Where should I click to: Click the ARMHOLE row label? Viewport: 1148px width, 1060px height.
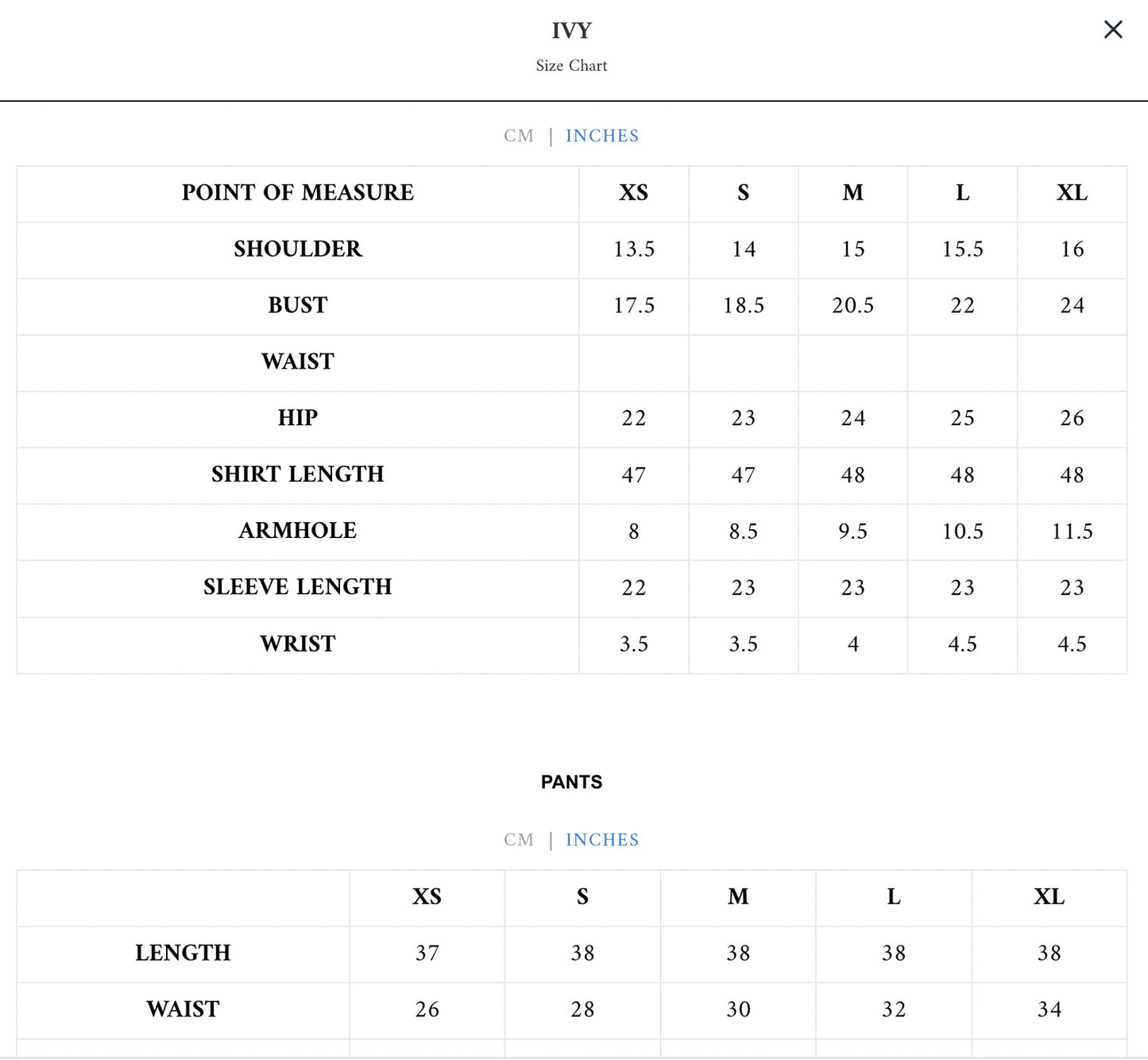tap(298, 531)
